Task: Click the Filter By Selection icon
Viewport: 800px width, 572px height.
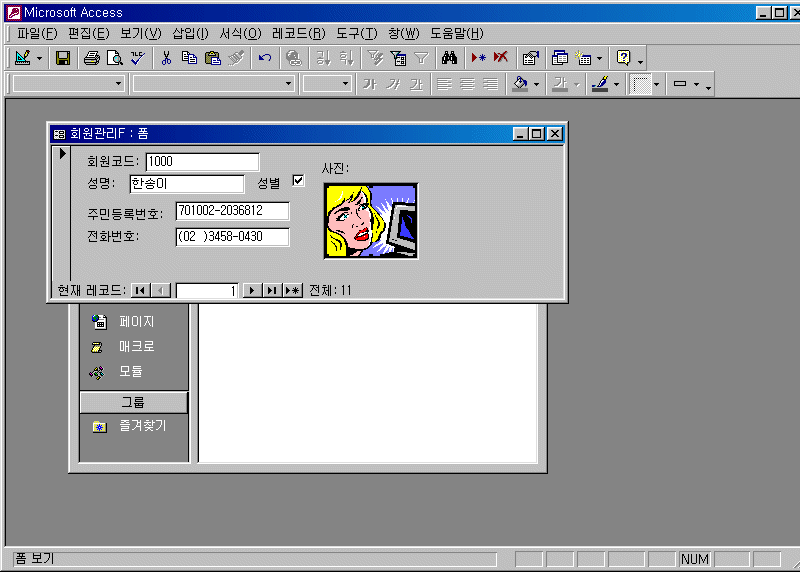Action: coord(376,58)
